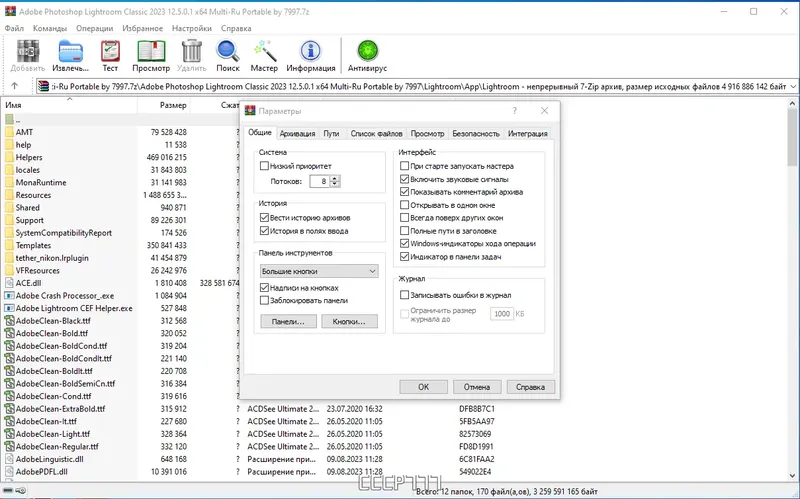This screenshot has width=800, height=499.
Task: Close the Параметры dialog
Action: click(544, 111)
